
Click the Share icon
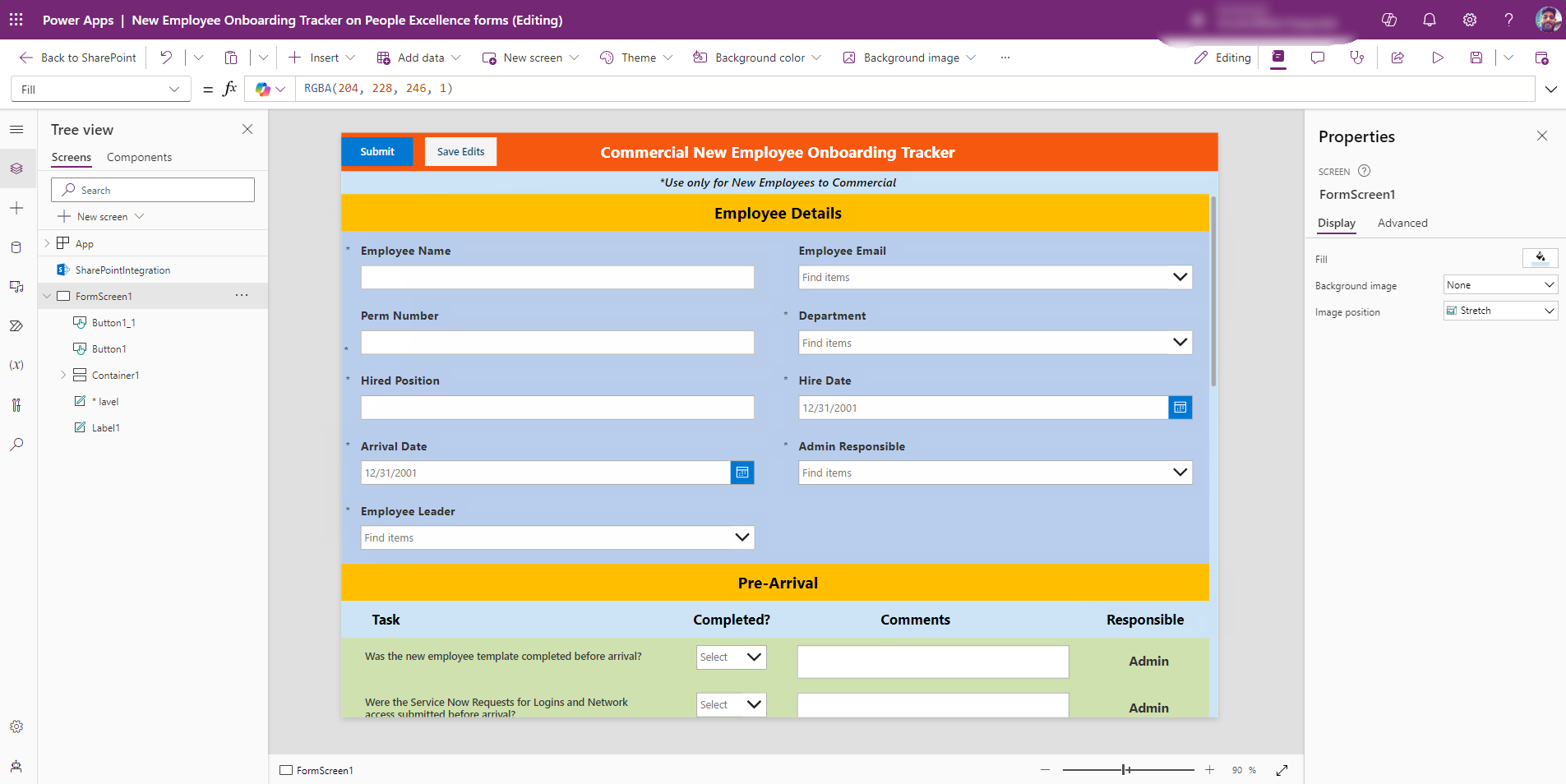1397,58
